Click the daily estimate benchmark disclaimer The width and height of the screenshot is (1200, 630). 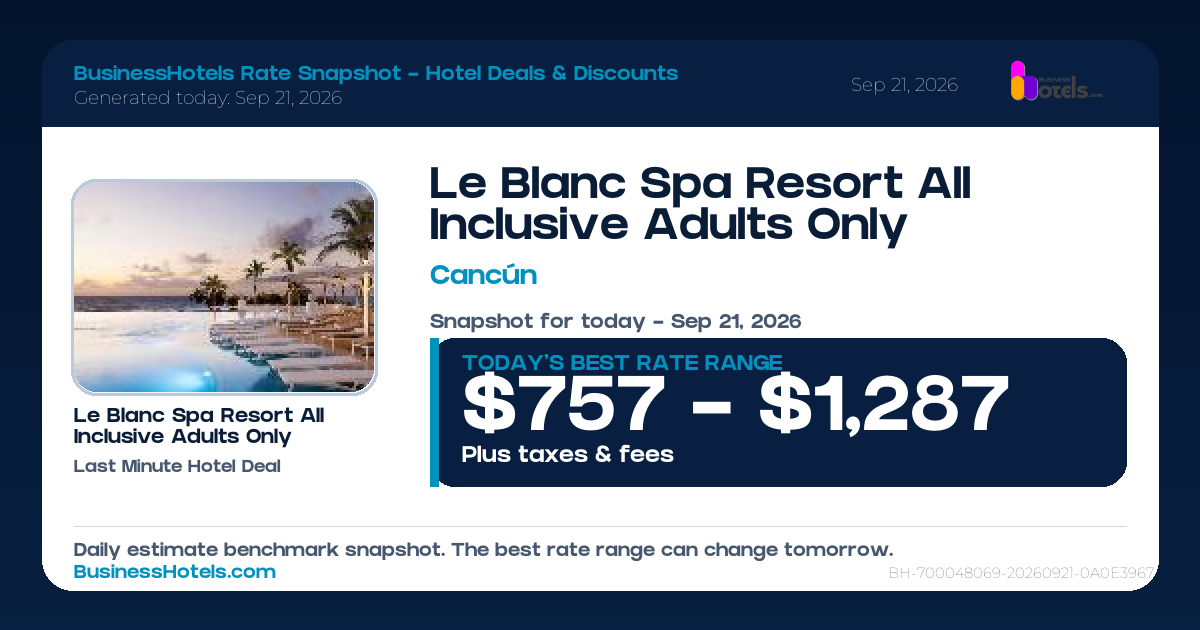pos(483,550)
